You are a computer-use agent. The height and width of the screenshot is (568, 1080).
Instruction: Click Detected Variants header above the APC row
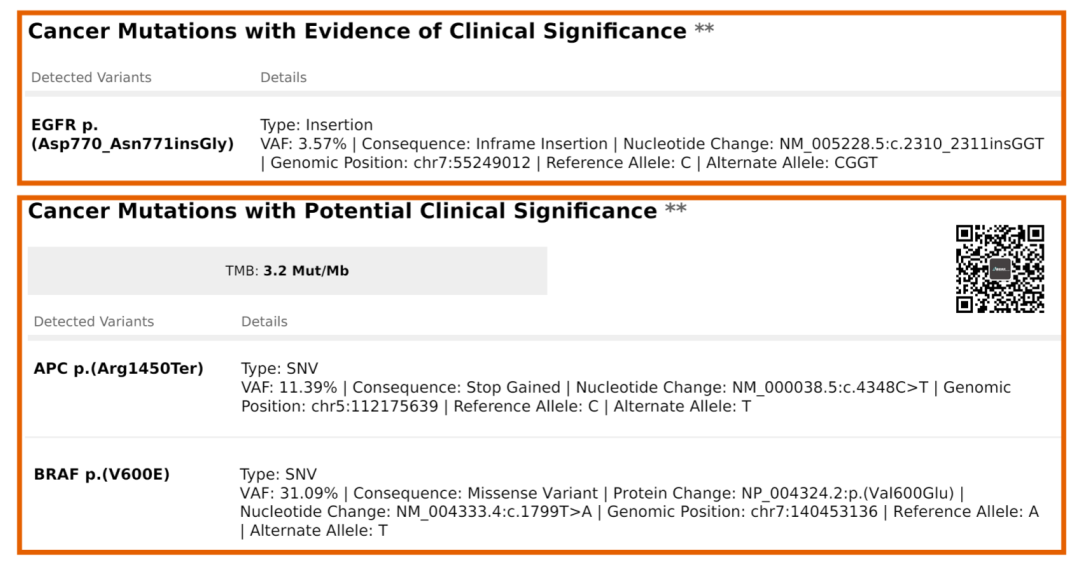[94, 322]
